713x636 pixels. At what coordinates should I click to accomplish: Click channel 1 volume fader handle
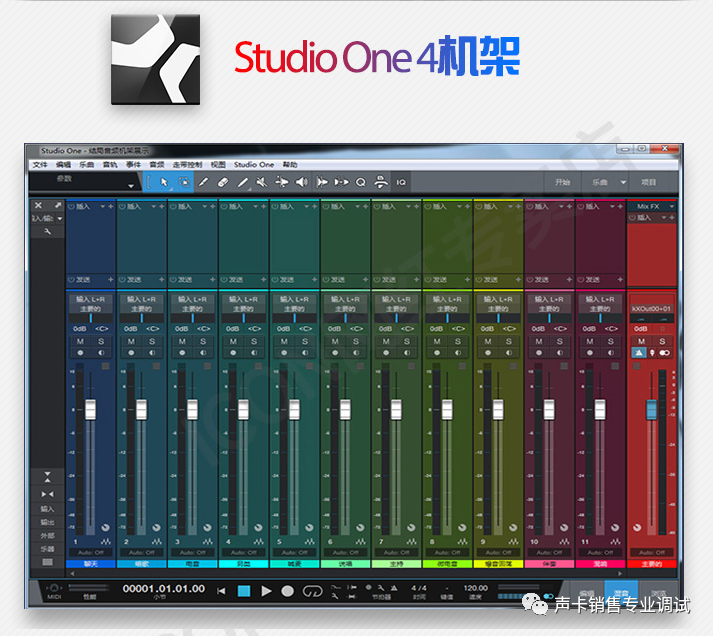pyautogui.click(x=90, y=410)
